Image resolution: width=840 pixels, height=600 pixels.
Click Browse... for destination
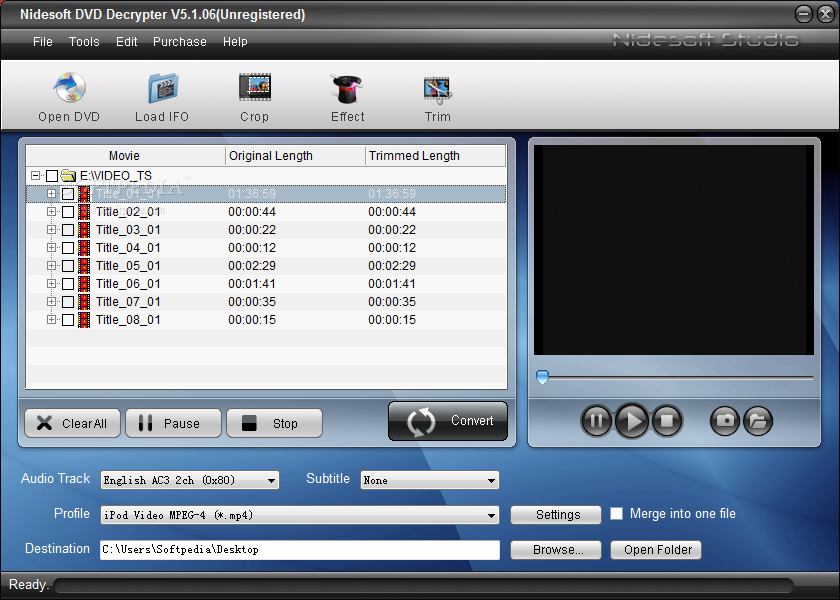pyautogui.click(x=556, y=550)
